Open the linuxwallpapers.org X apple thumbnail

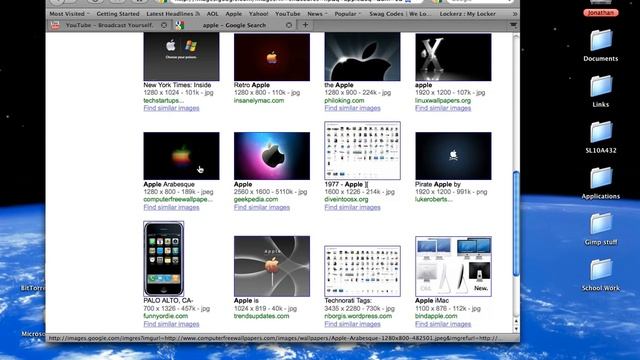453,57
